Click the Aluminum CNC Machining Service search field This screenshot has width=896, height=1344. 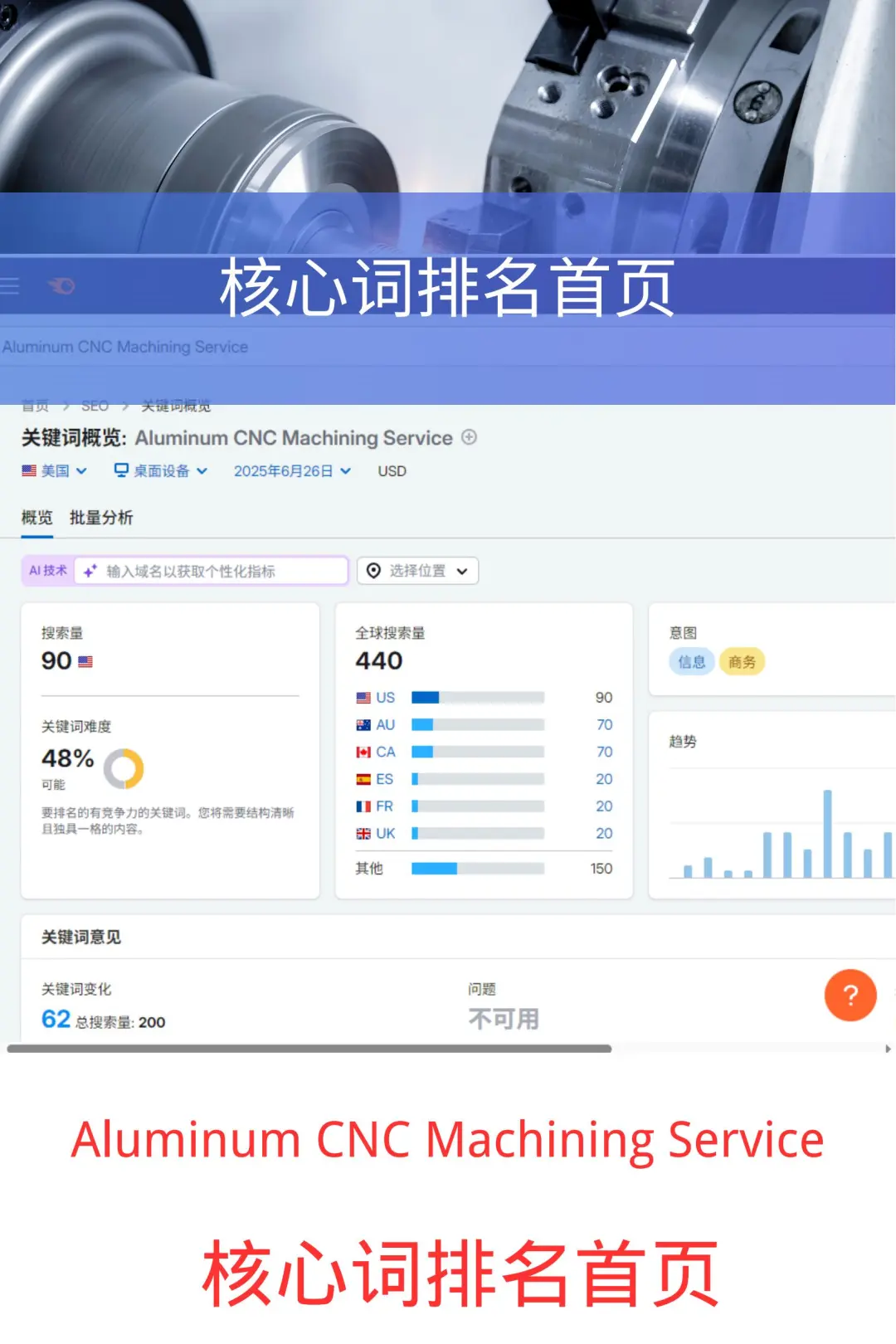click(x=448, y=347)
